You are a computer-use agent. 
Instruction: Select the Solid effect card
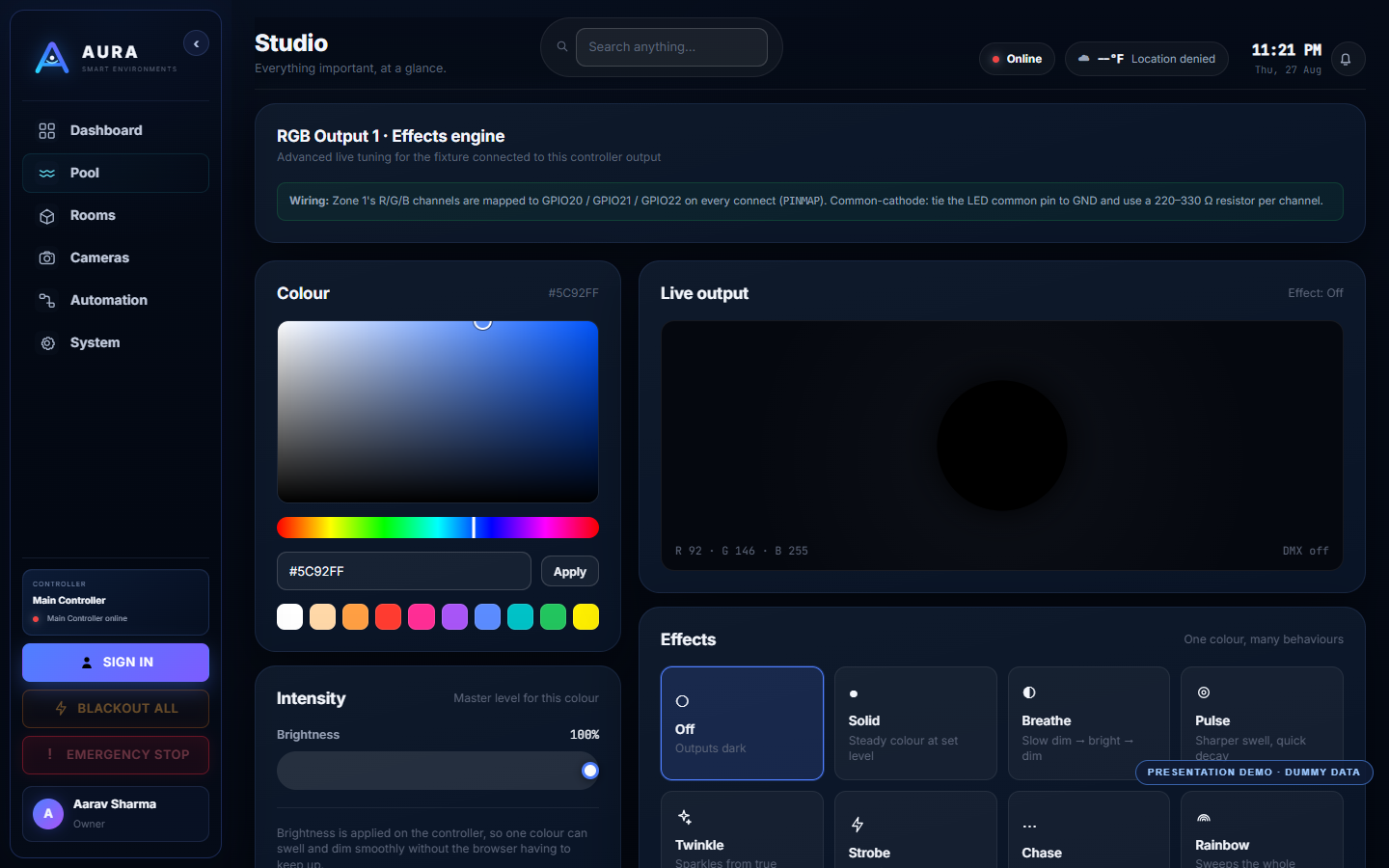(915, 723)
